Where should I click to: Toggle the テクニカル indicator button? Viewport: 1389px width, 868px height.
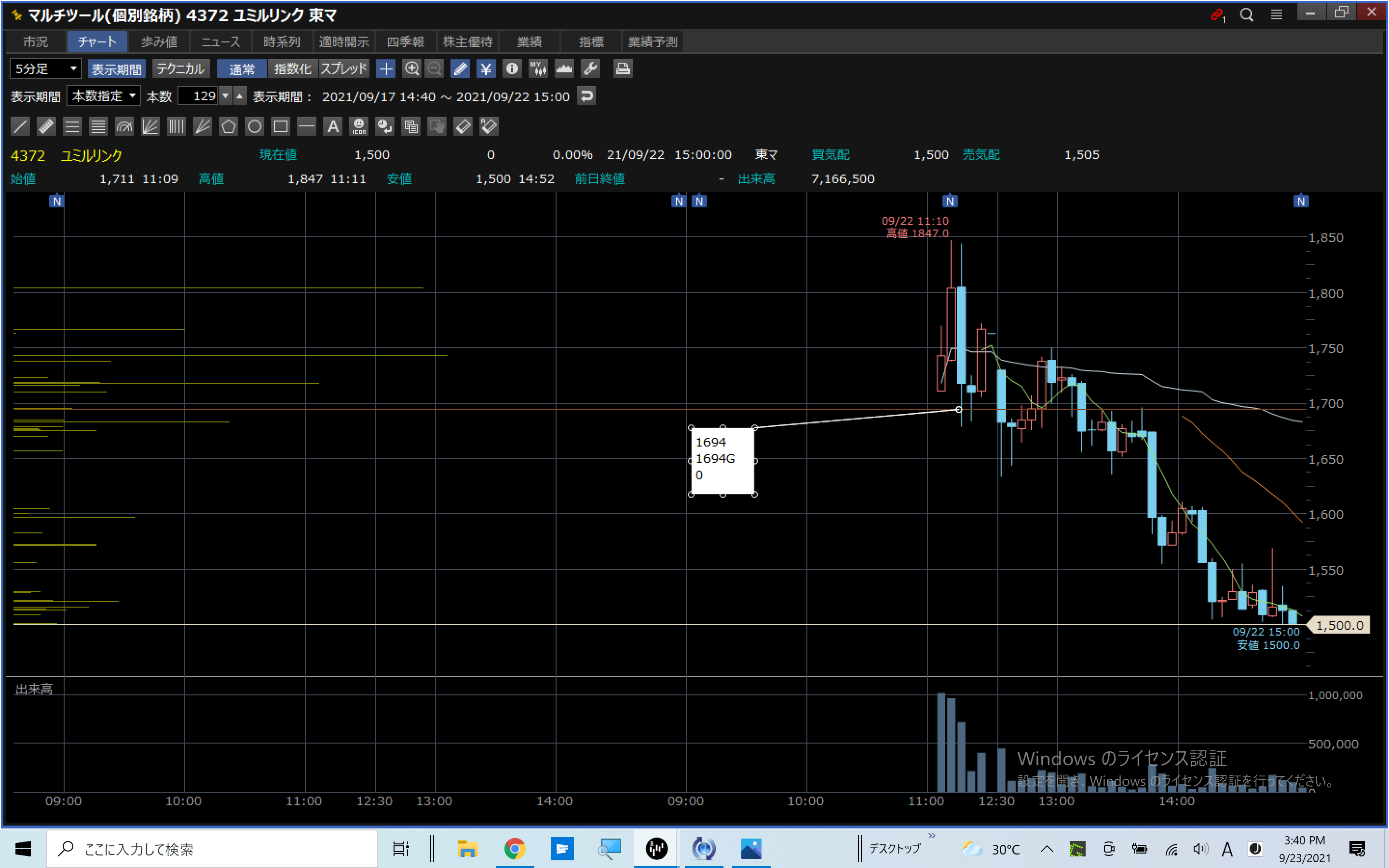(x=181, y=69)
